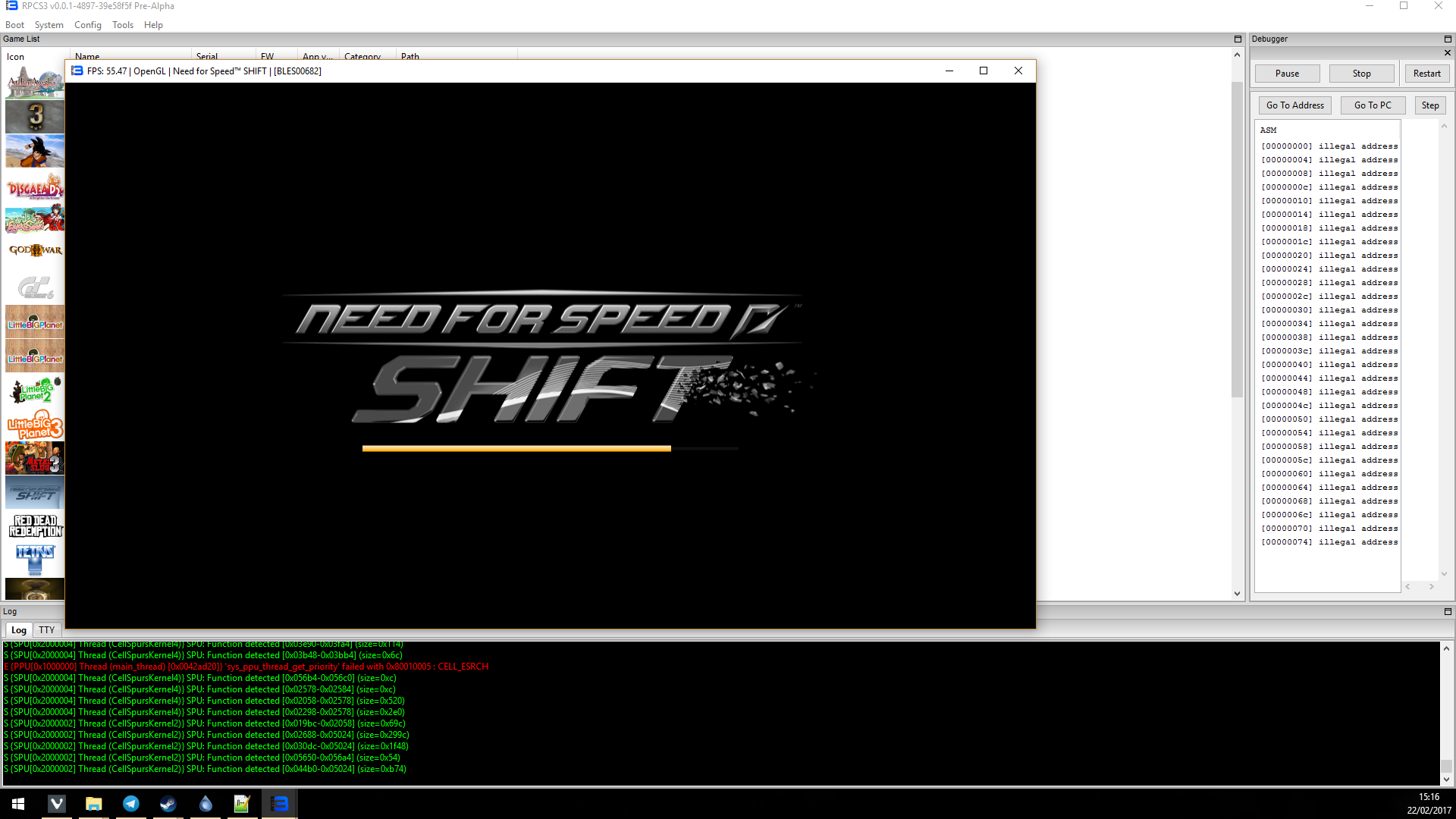The image size is (1456, 819).
Task: Float the Game List panel
Action: (x=1238, y=39)
